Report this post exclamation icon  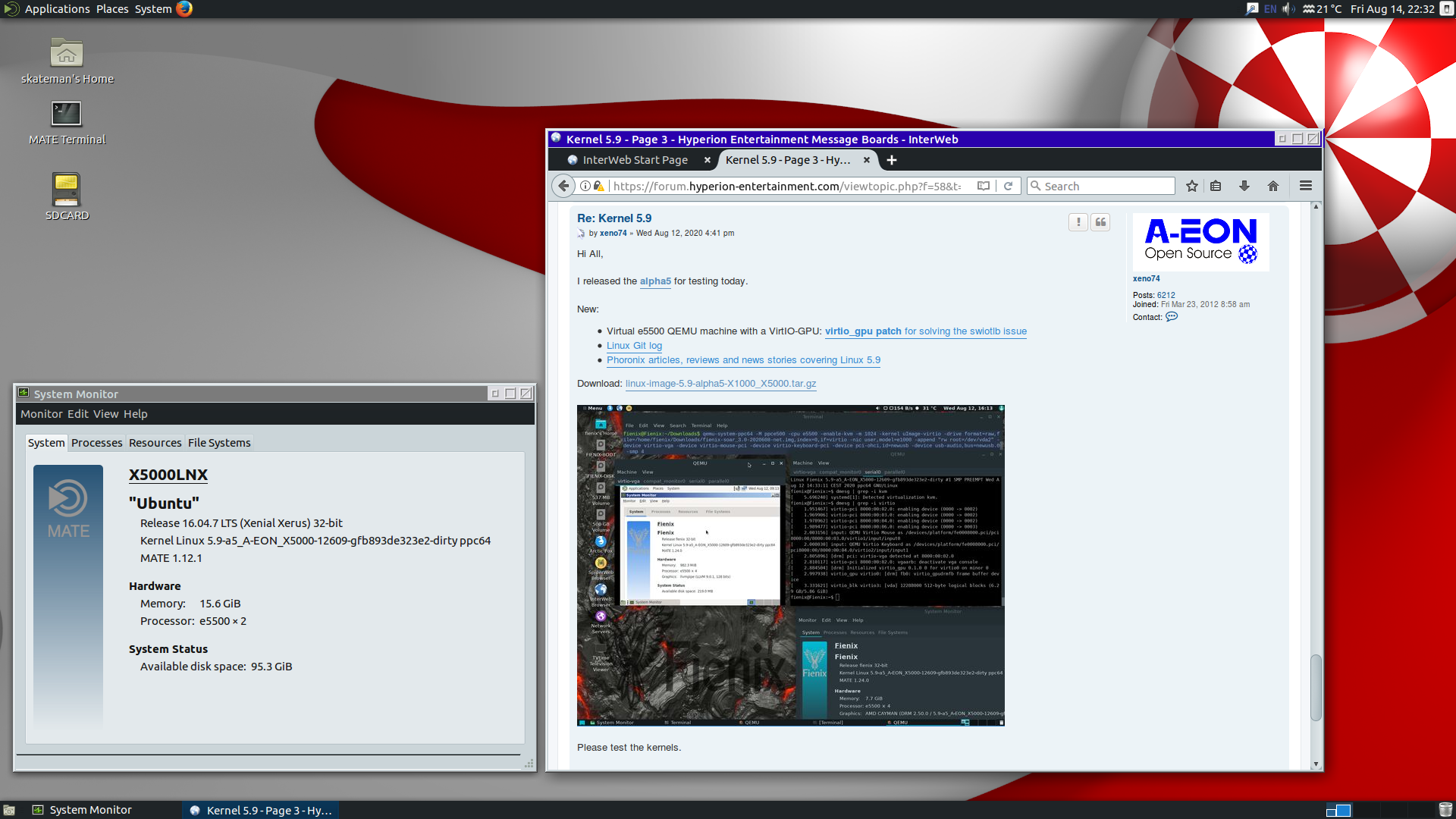pos(1078,222)
